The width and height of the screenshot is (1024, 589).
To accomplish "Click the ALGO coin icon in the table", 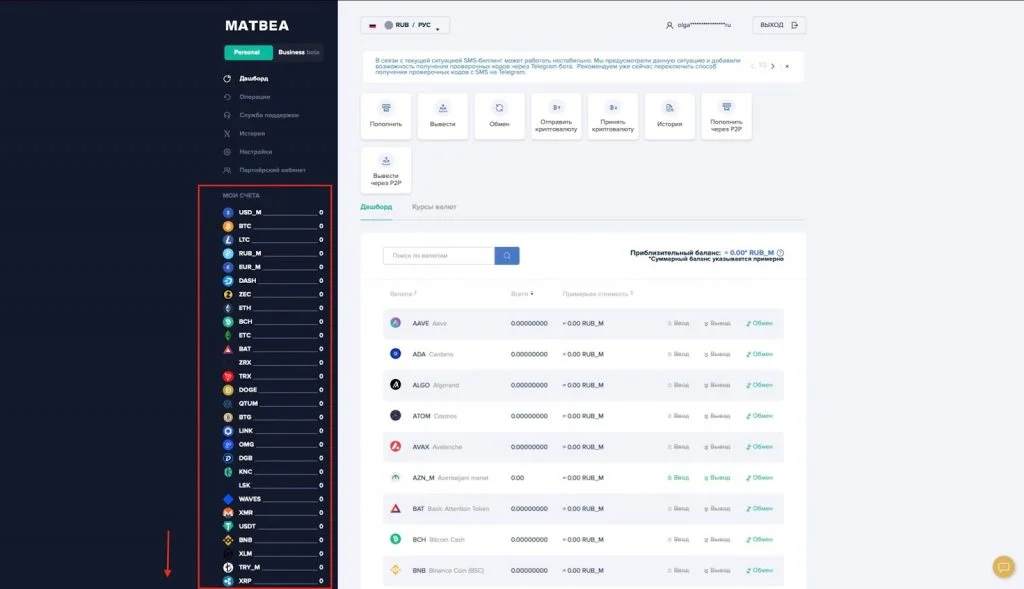I will click(396, 385).
